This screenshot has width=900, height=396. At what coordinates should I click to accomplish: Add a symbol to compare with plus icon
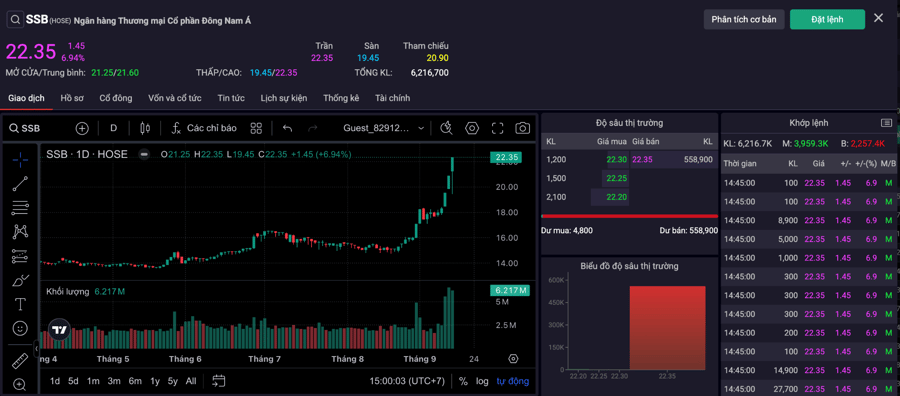pyautogui.click(x=82, y=128)
